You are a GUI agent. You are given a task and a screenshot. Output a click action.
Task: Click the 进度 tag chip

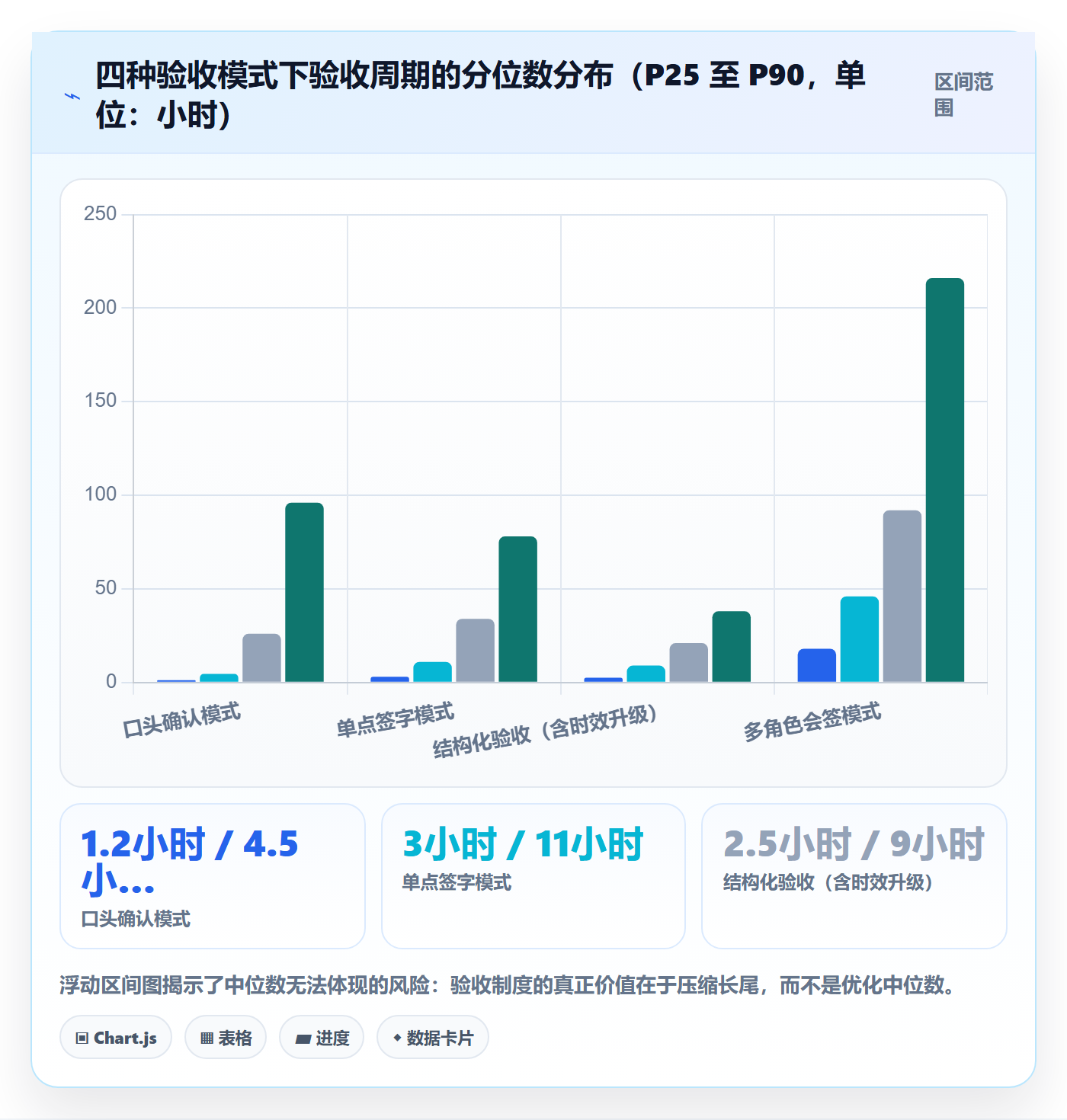point(322,1037)
